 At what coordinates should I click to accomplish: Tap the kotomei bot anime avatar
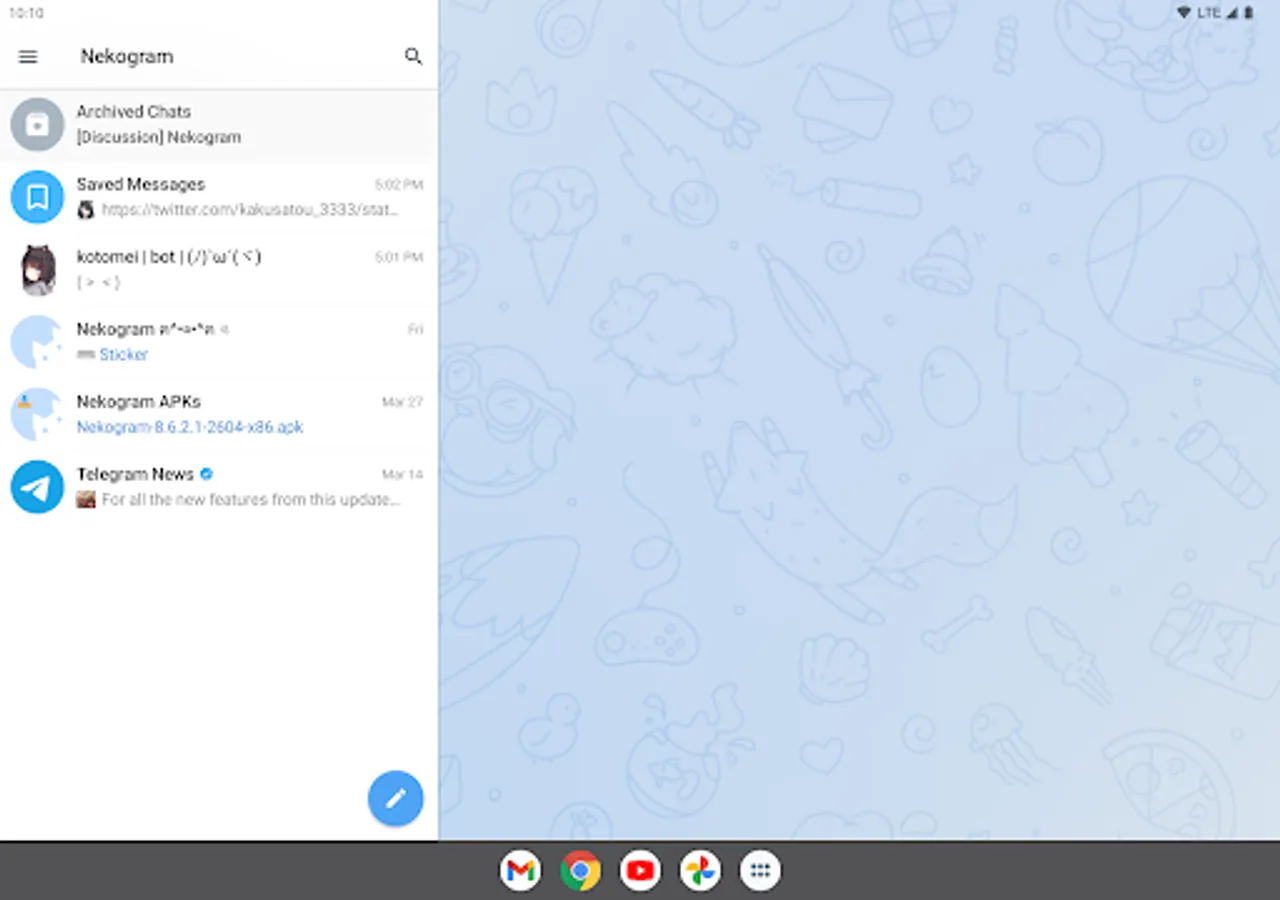[x=38, y=270]
